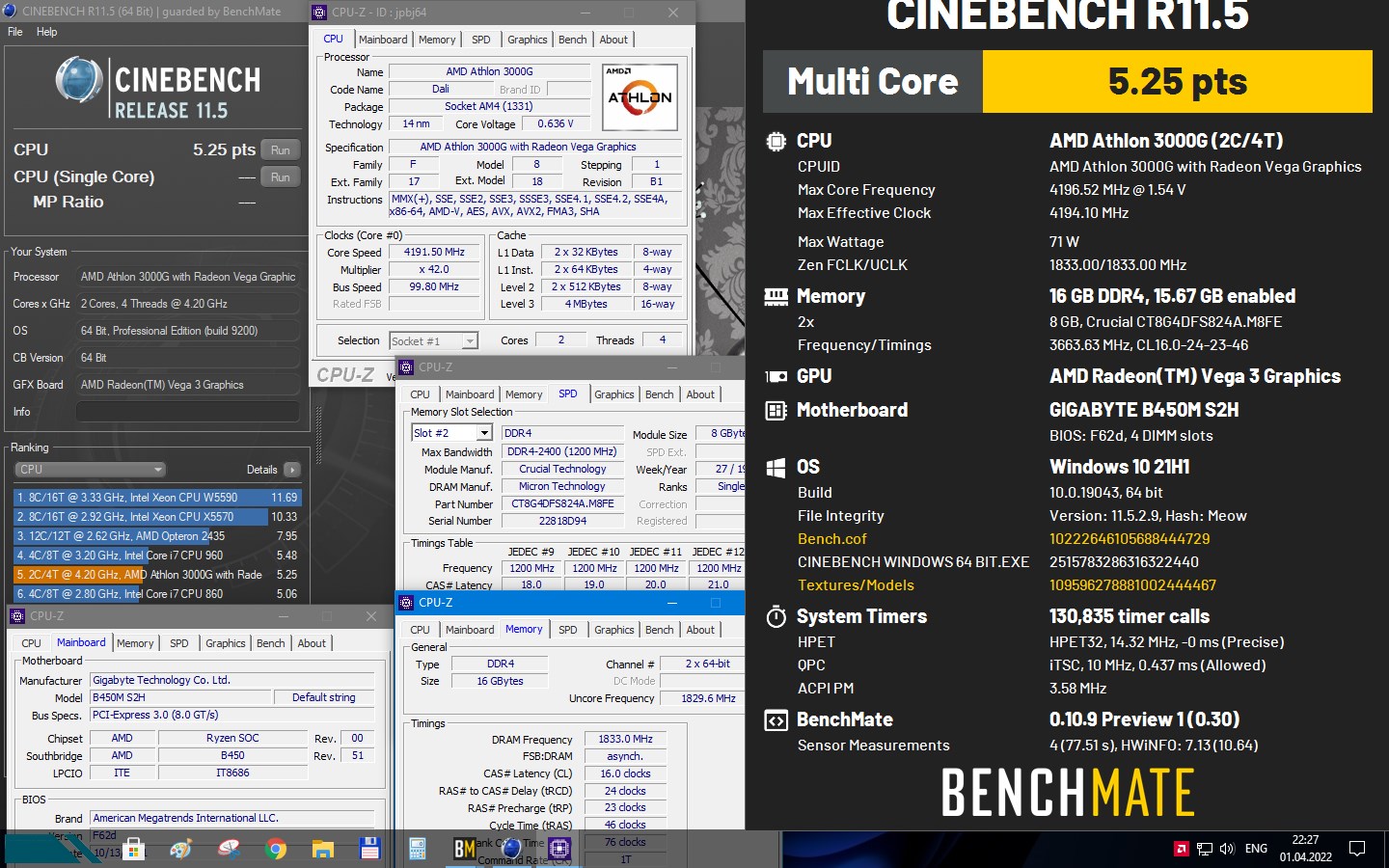
Task: Open network status tray icon
Action: pyautogui.click(x=1205, y=849)
